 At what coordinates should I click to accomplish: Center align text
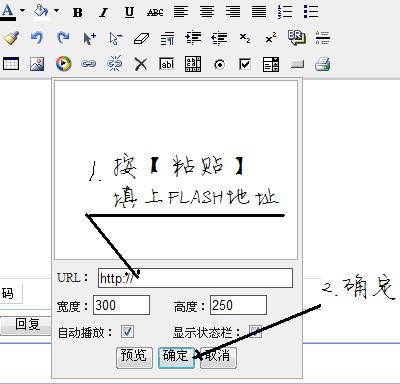207,12
